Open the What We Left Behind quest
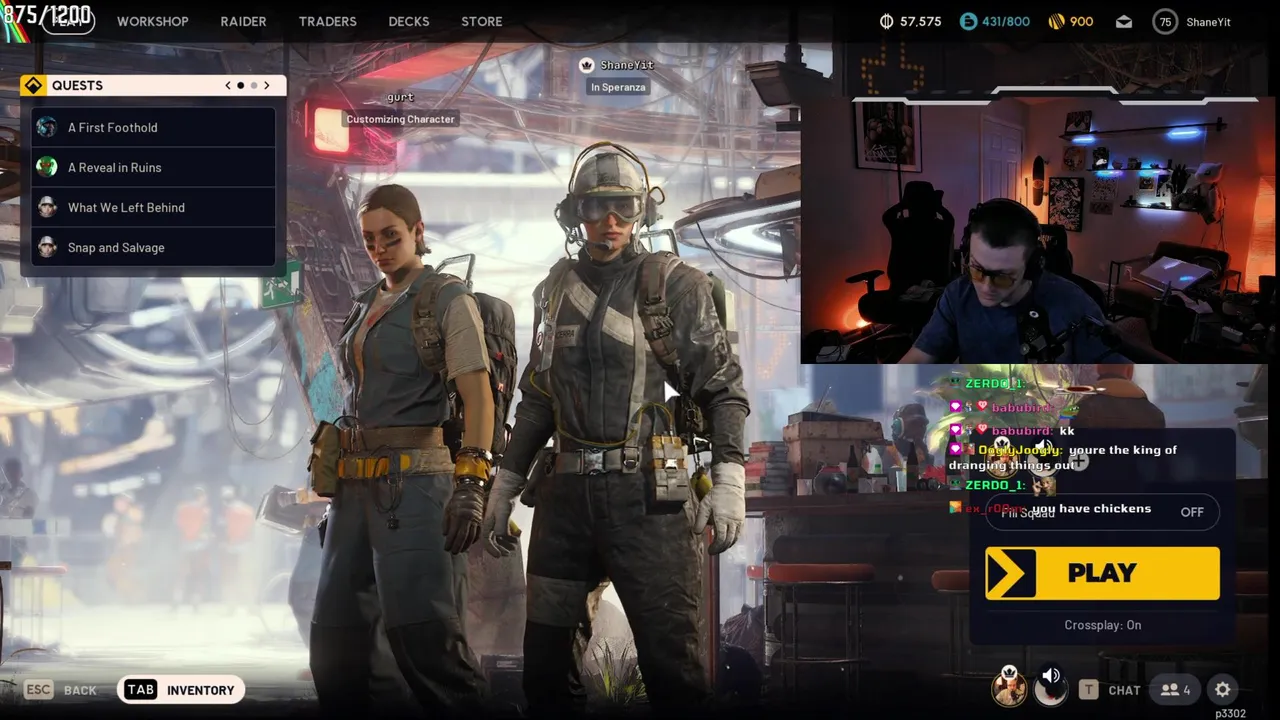This screenshot has height=720, width=1280. (x=153, y=207)
